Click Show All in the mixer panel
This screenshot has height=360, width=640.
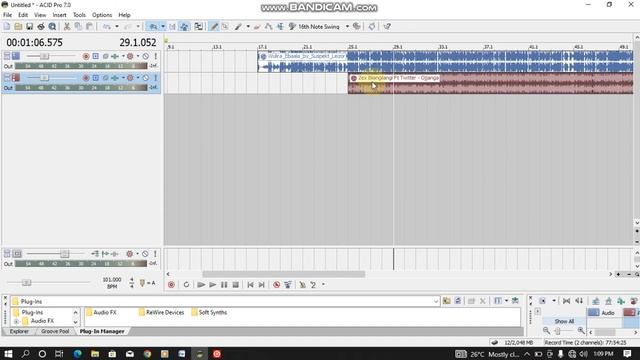tap(564, 321)
